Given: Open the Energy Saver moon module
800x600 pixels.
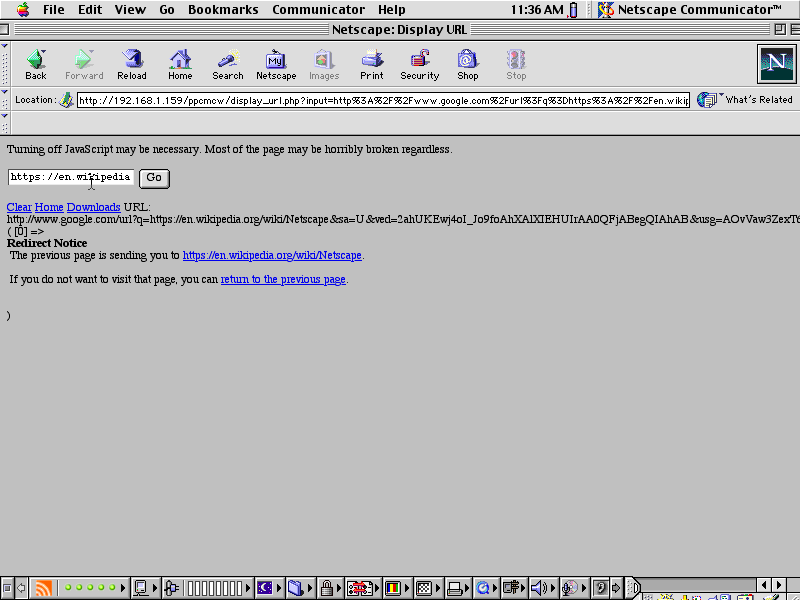Looking at the screenshot, I should (x=269, y=588).
